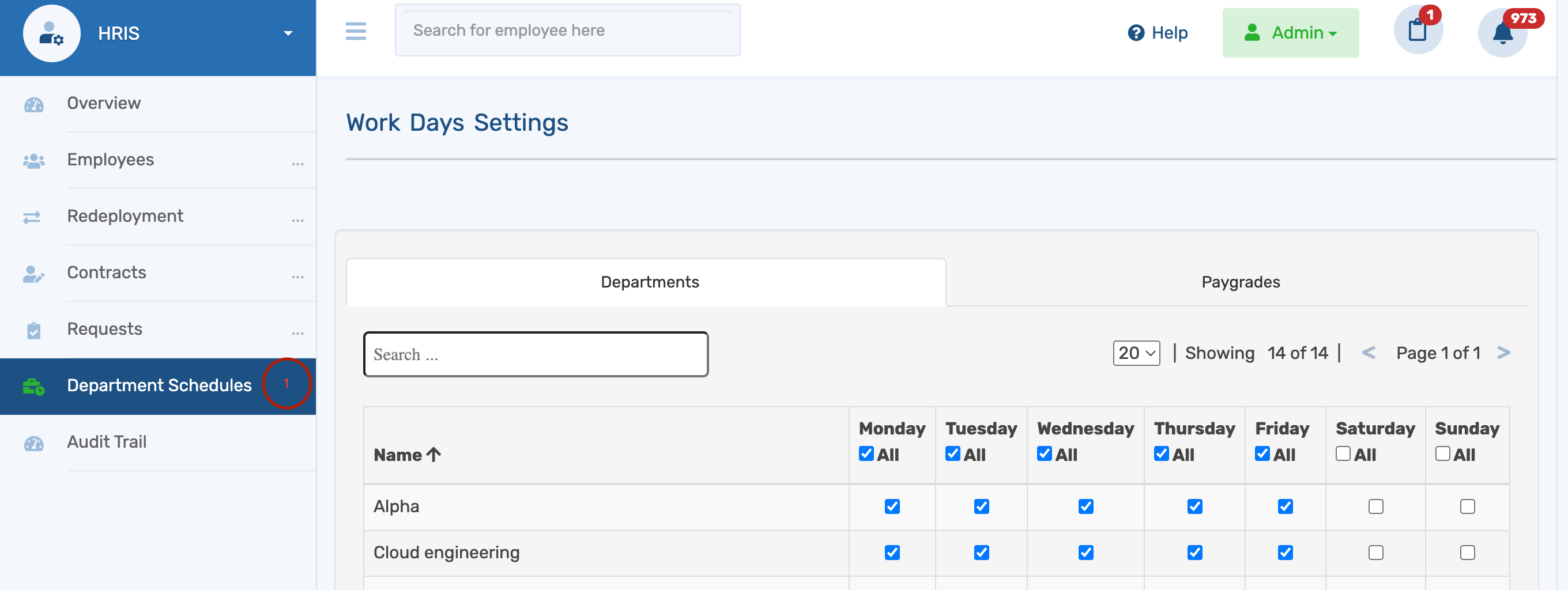
Task: Toggle the hamburger sidebar menu icon
Action: point(356,31)
